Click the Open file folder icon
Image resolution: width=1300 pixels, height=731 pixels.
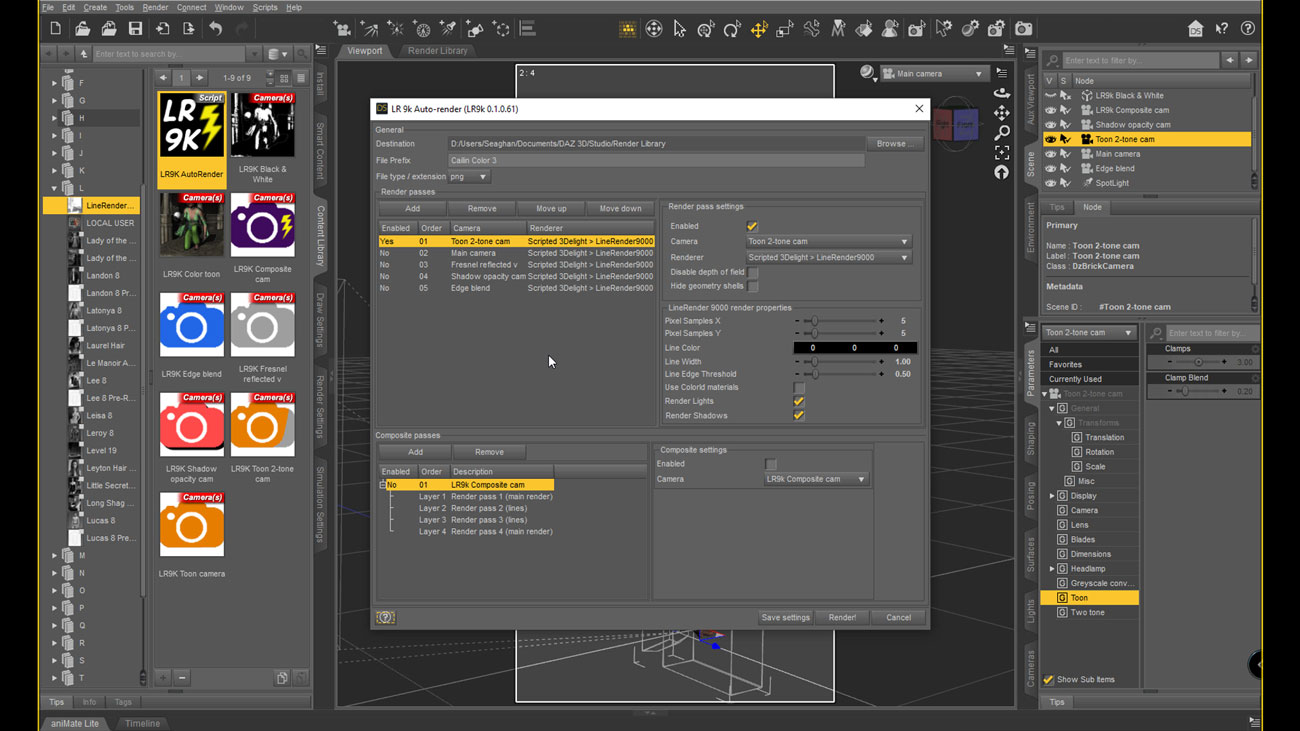[x=82, y=29]
